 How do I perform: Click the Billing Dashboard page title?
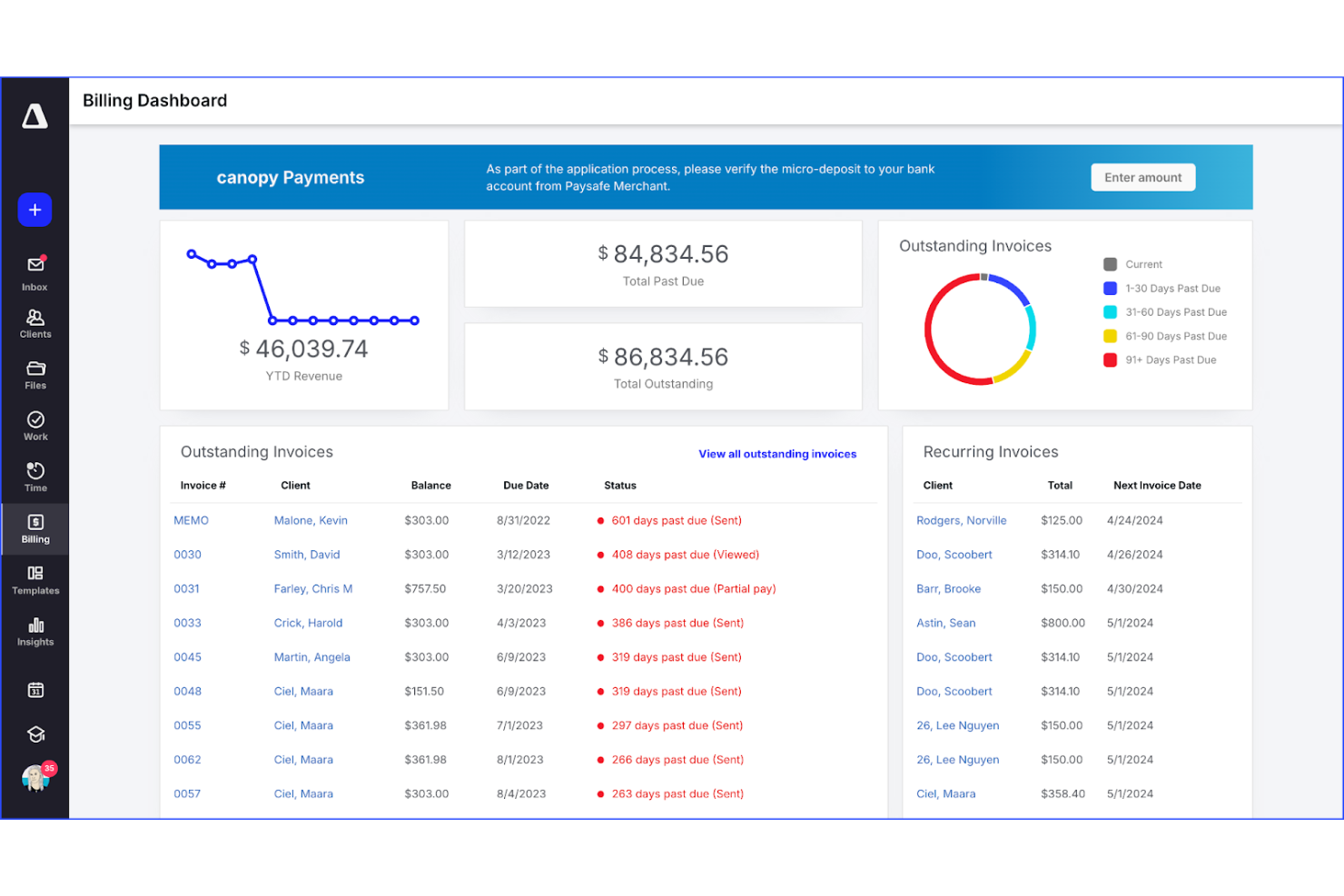154,101
